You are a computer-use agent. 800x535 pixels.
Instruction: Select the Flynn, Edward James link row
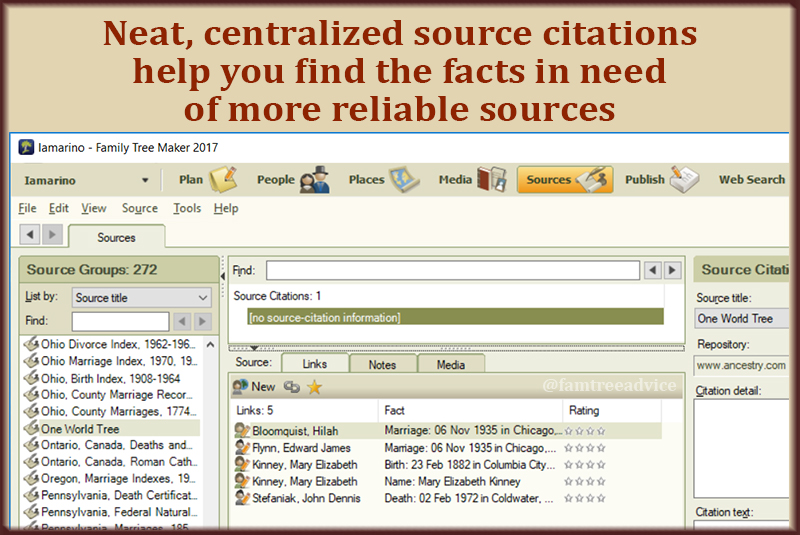447,448
